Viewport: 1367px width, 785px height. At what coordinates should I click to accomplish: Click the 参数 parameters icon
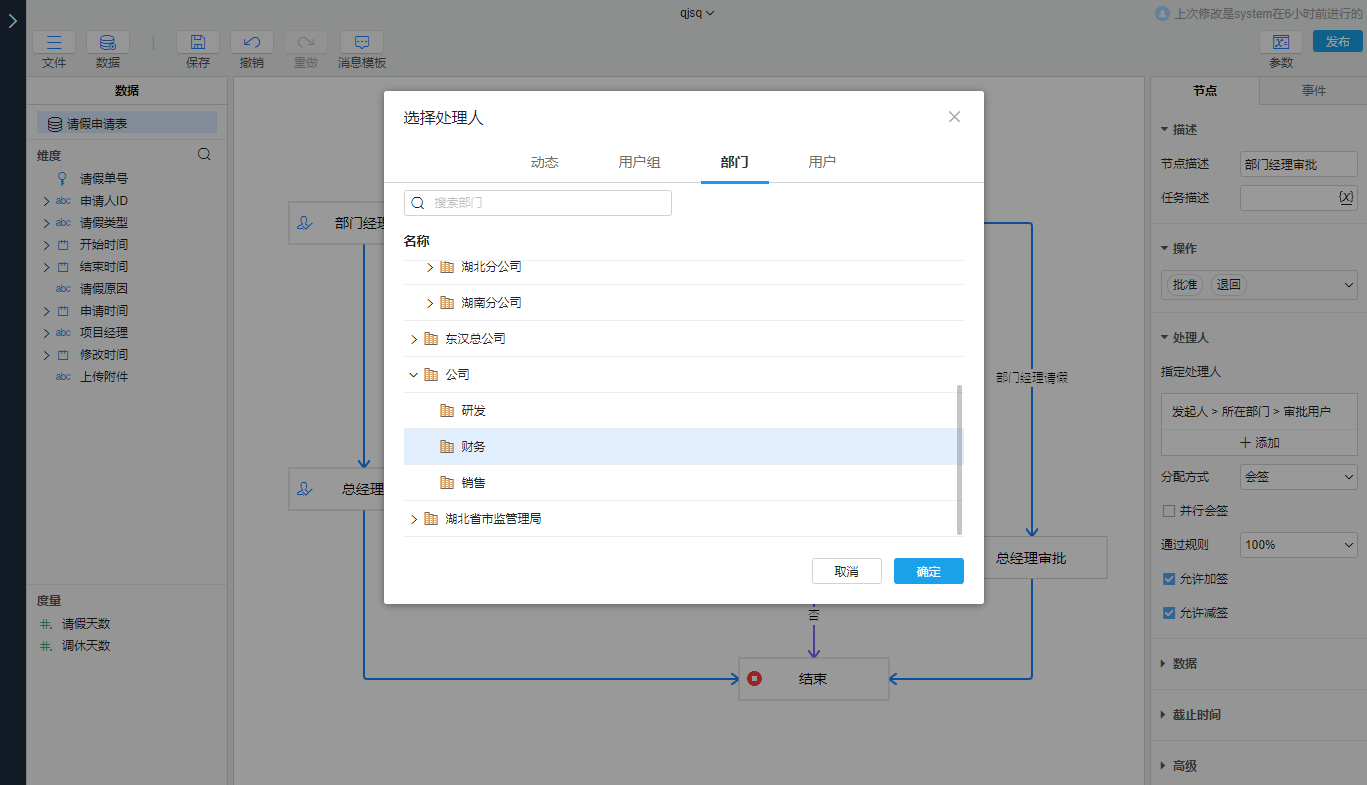(x=1280, y=43)
